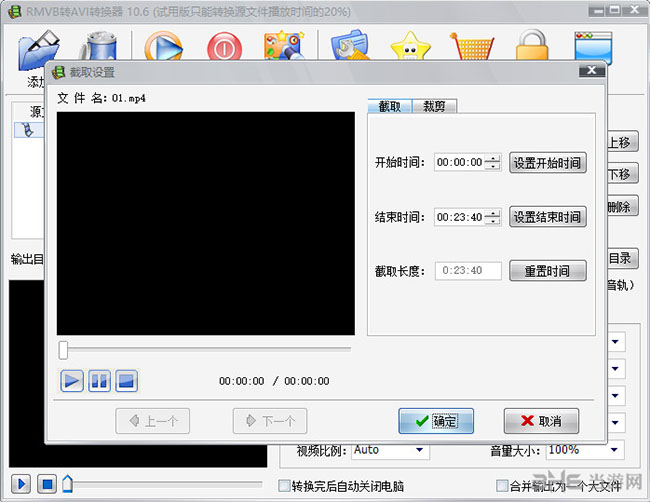This screenshot has width=650, height=502.
Task: Click the yellow star icon in main toolbar
Action: 410,46
